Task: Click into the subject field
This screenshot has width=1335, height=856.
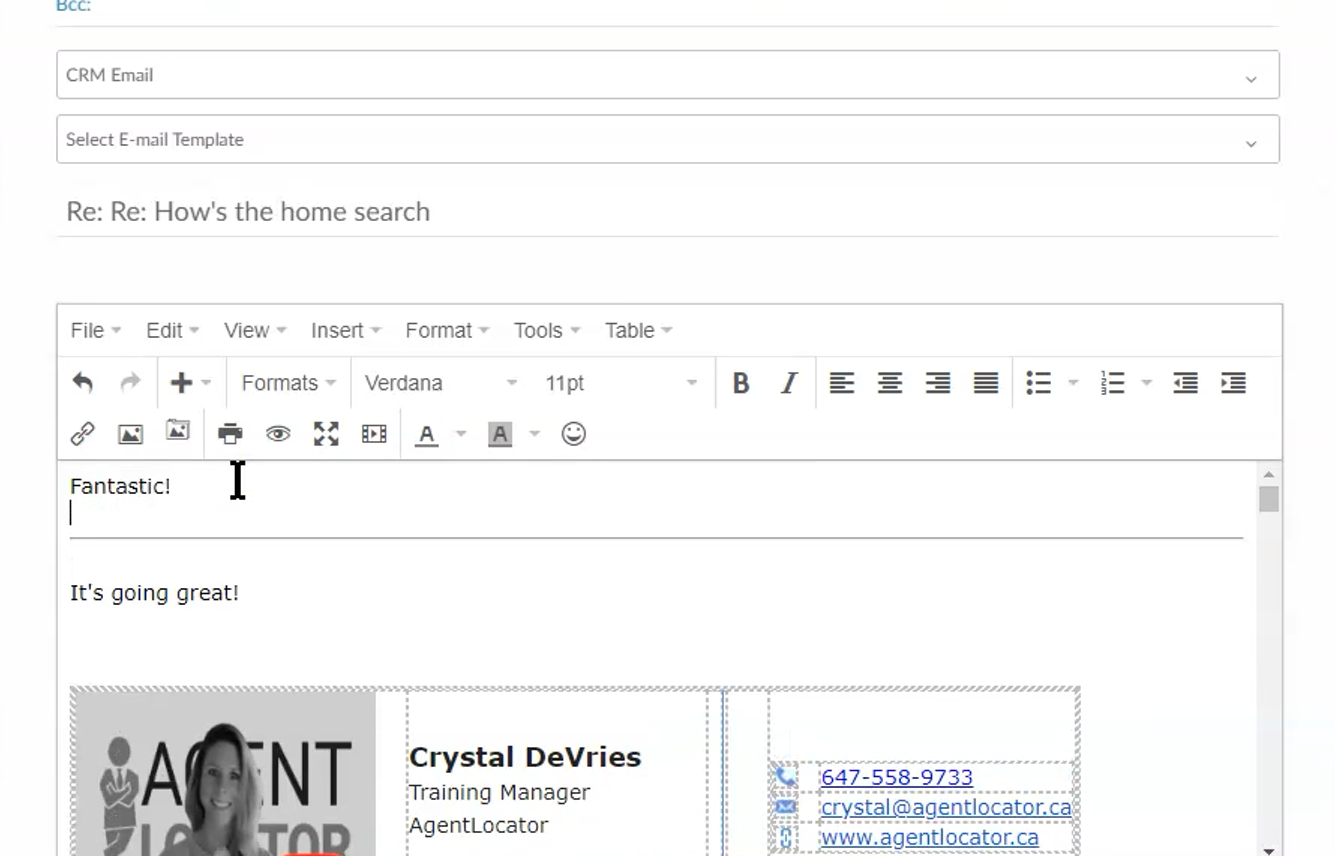Action: coord(668,212)
